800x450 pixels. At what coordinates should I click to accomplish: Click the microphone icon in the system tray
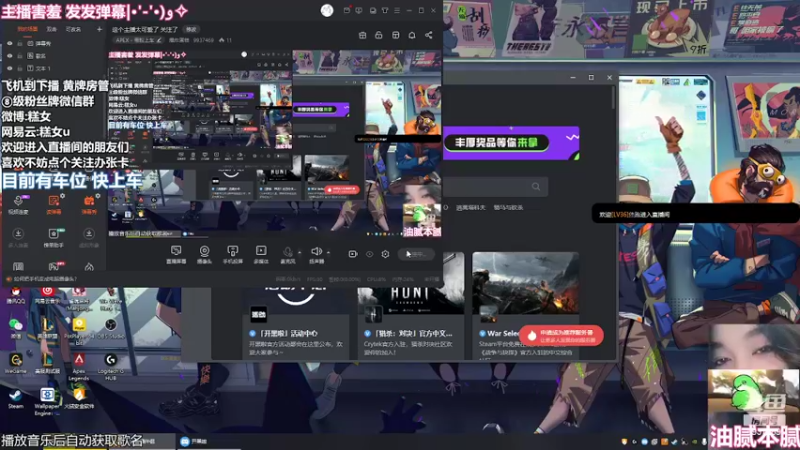click(x=704, y=442)
